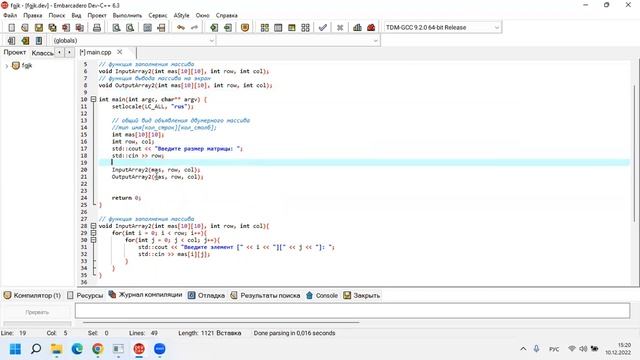Click the yellow arrow icon in second toolbar row

click(25, 40)
